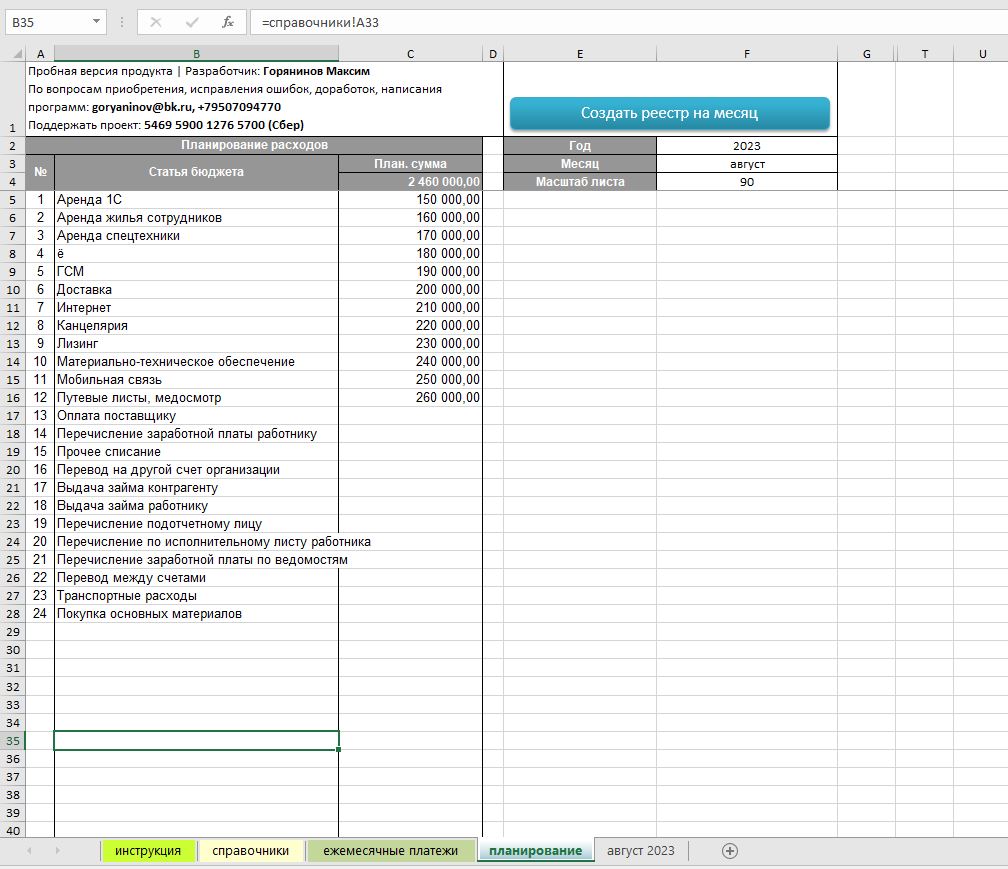Select the Покупка основных материалов cell
Screen dimensions: 1008x869
pos(197,614)
